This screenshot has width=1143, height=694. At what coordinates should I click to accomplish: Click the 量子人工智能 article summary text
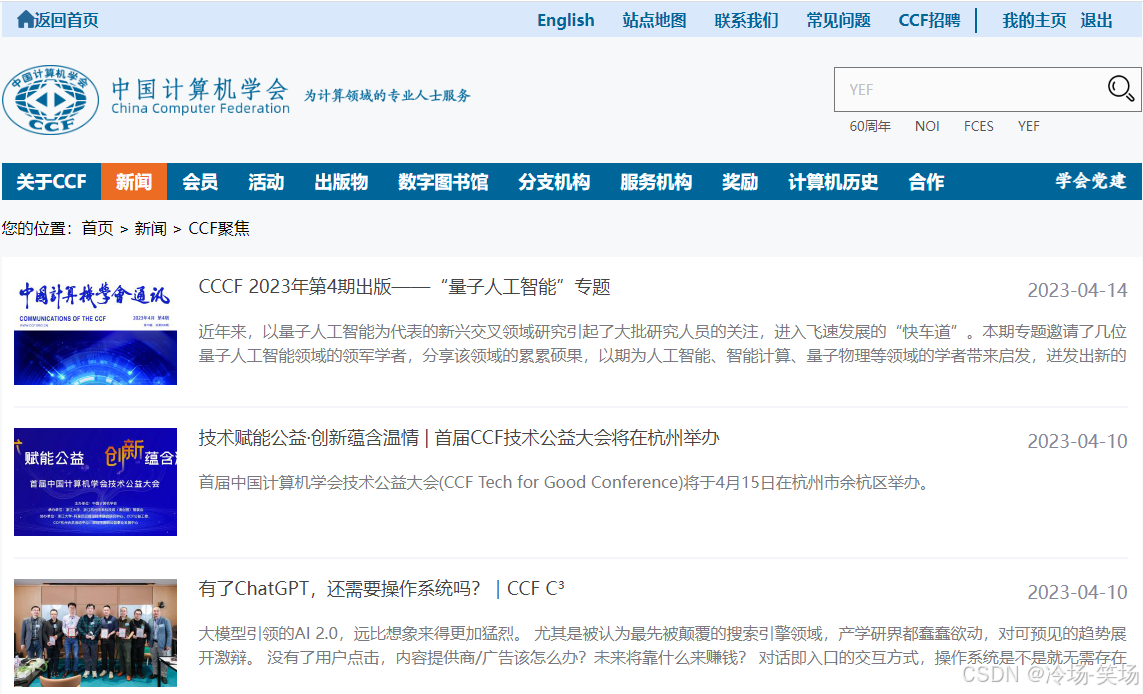click(x=663, y=343)
